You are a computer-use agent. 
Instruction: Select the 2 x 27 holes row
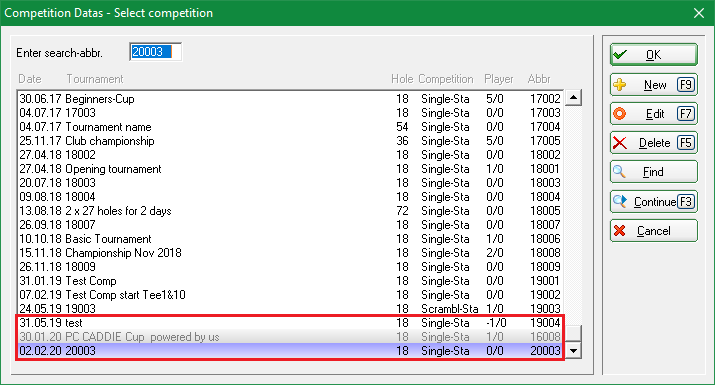[290, 211]
